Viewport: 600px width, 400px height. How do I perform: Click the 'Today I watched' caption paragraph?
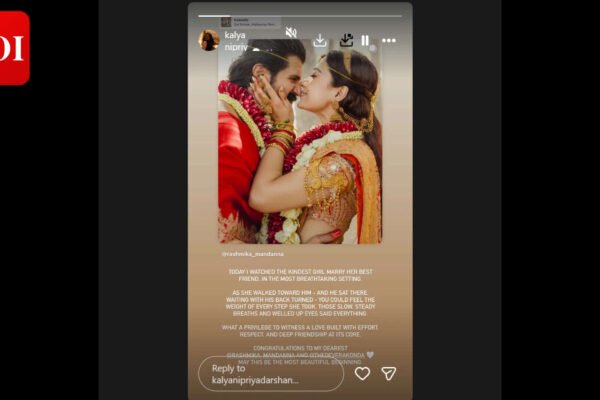tap(300, 275)
